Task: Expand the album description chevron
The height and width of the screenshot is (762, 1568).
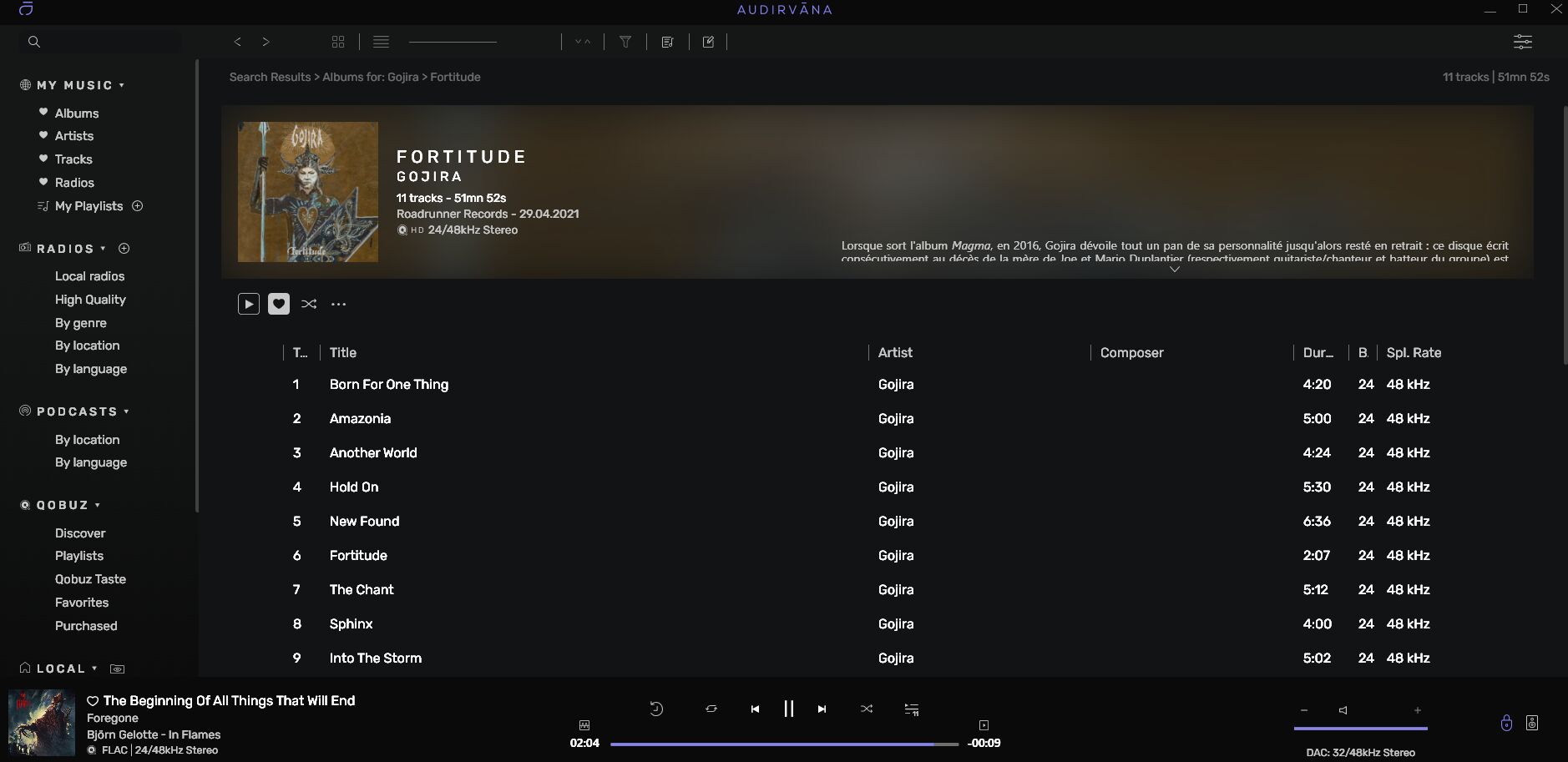Action: [1175, 269]
